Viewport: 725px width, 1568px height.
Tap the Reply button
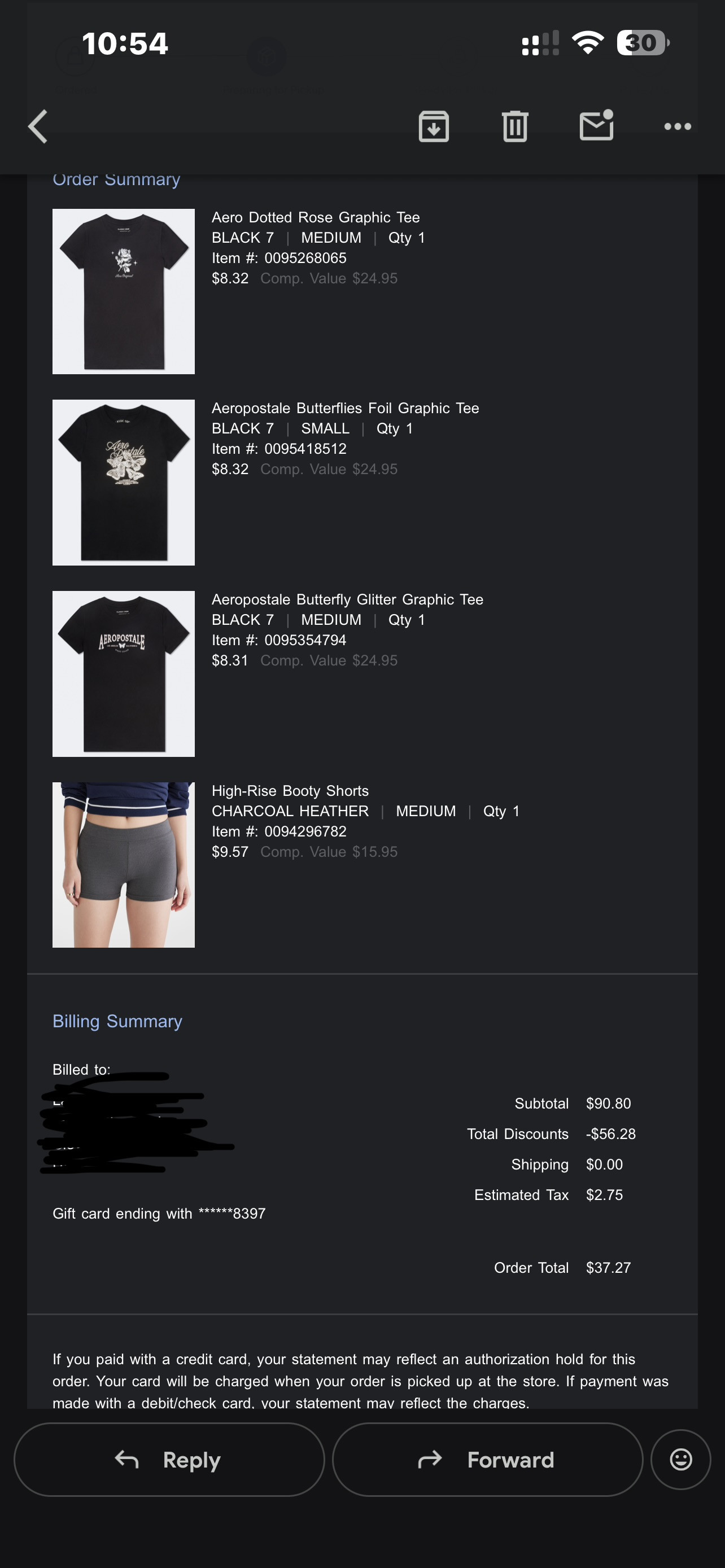169,1460
